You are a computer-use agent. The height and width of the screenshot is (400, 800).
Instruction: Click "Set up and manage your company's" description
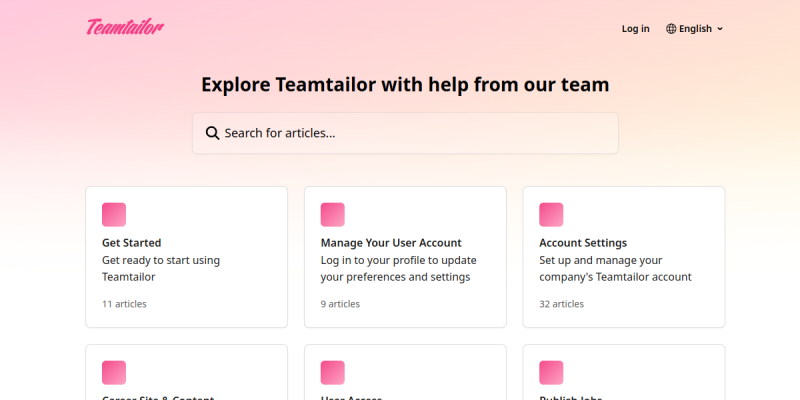pyautogui.click(x=615, y=268)
